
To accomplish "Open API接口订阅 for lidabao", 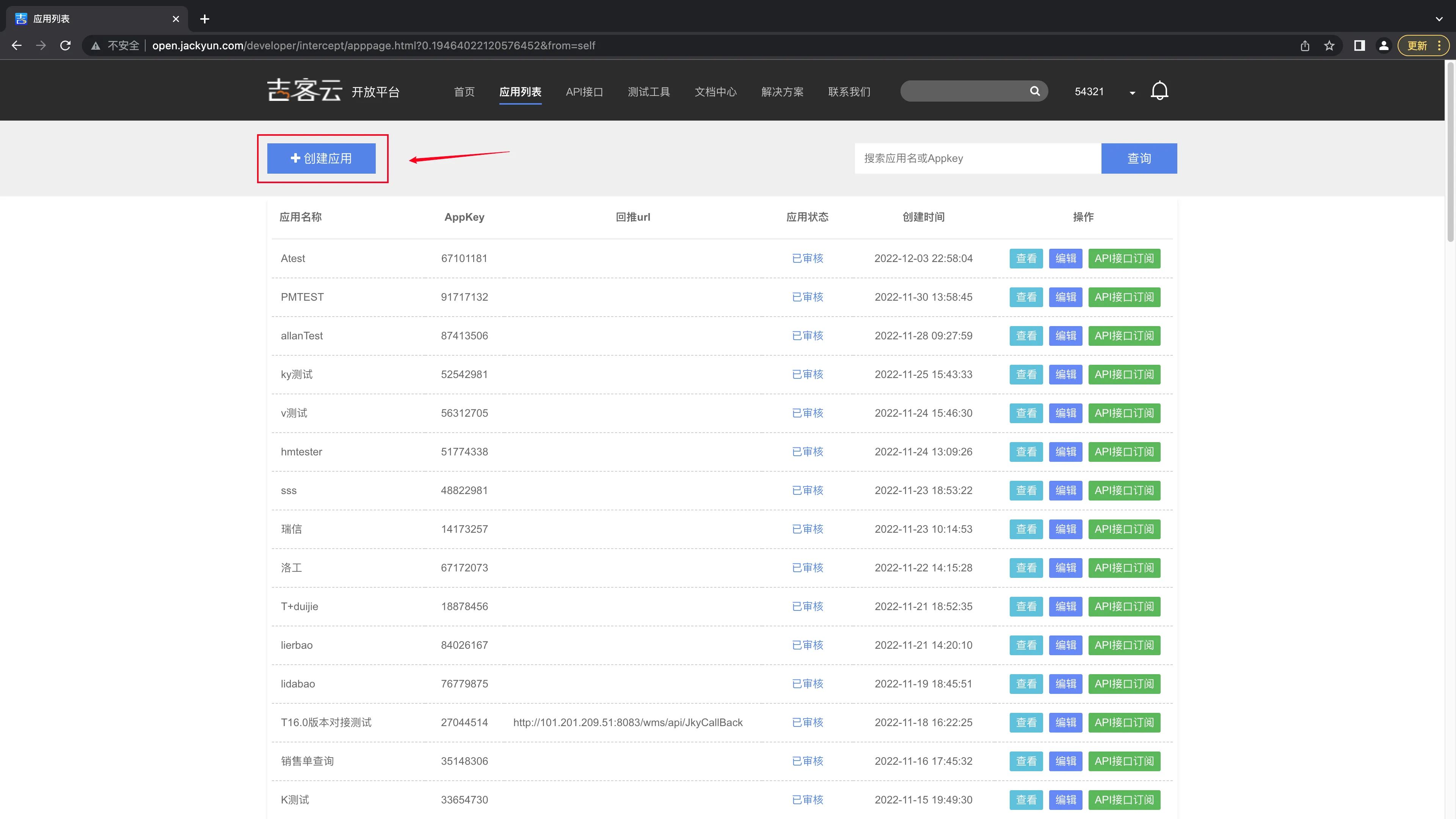I will [1124, 684].
